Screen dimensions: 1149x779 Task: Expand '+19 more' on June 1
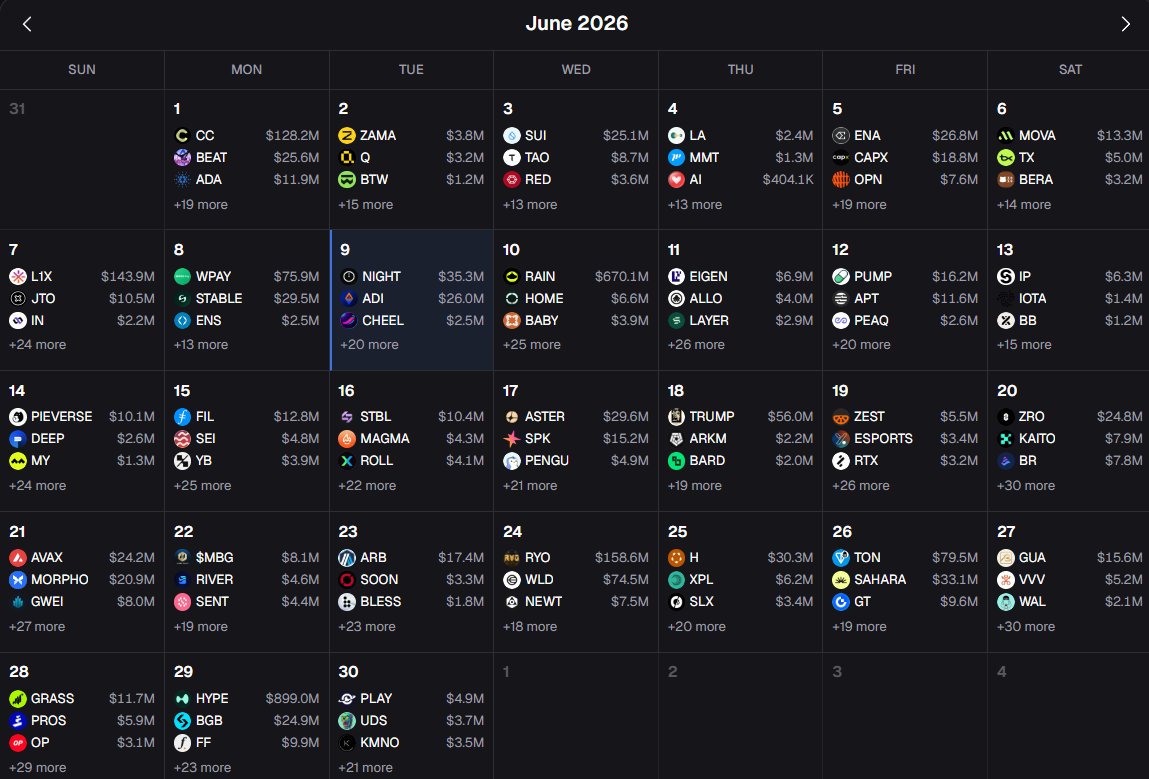[x=201, y=204]
